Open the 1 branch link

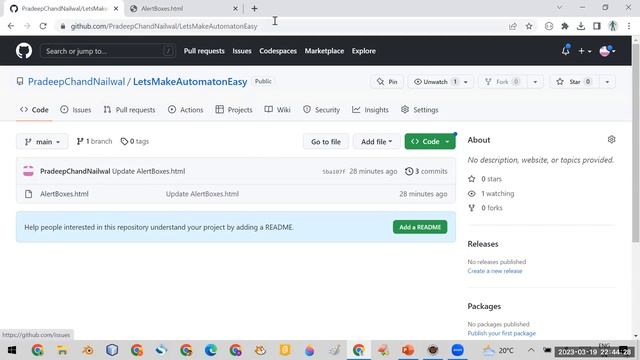pyautogui.click(x=94, y=142)
